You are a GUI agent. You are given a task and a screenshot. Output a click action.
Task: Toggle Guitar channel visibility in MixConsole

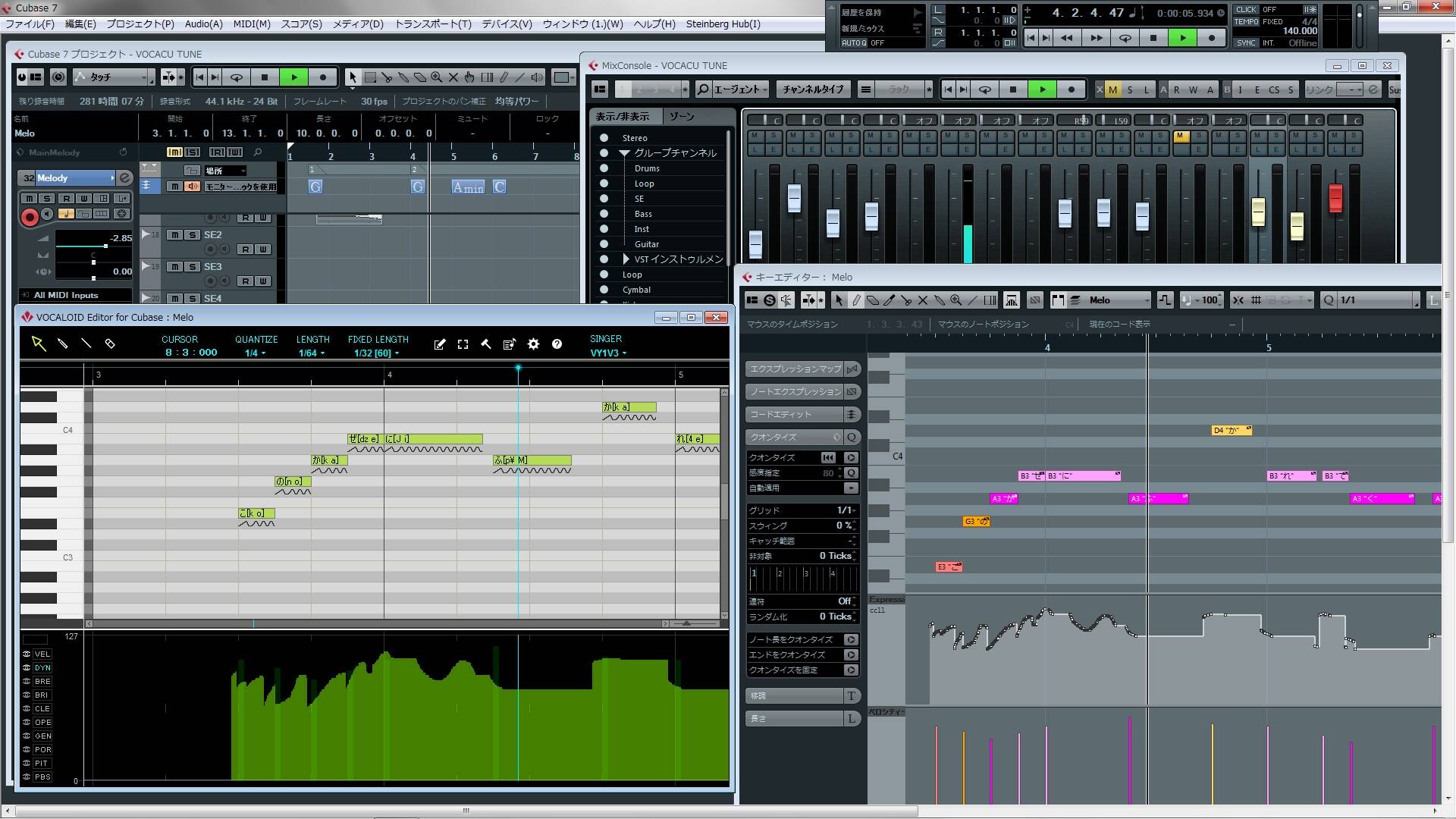(604, 244)
